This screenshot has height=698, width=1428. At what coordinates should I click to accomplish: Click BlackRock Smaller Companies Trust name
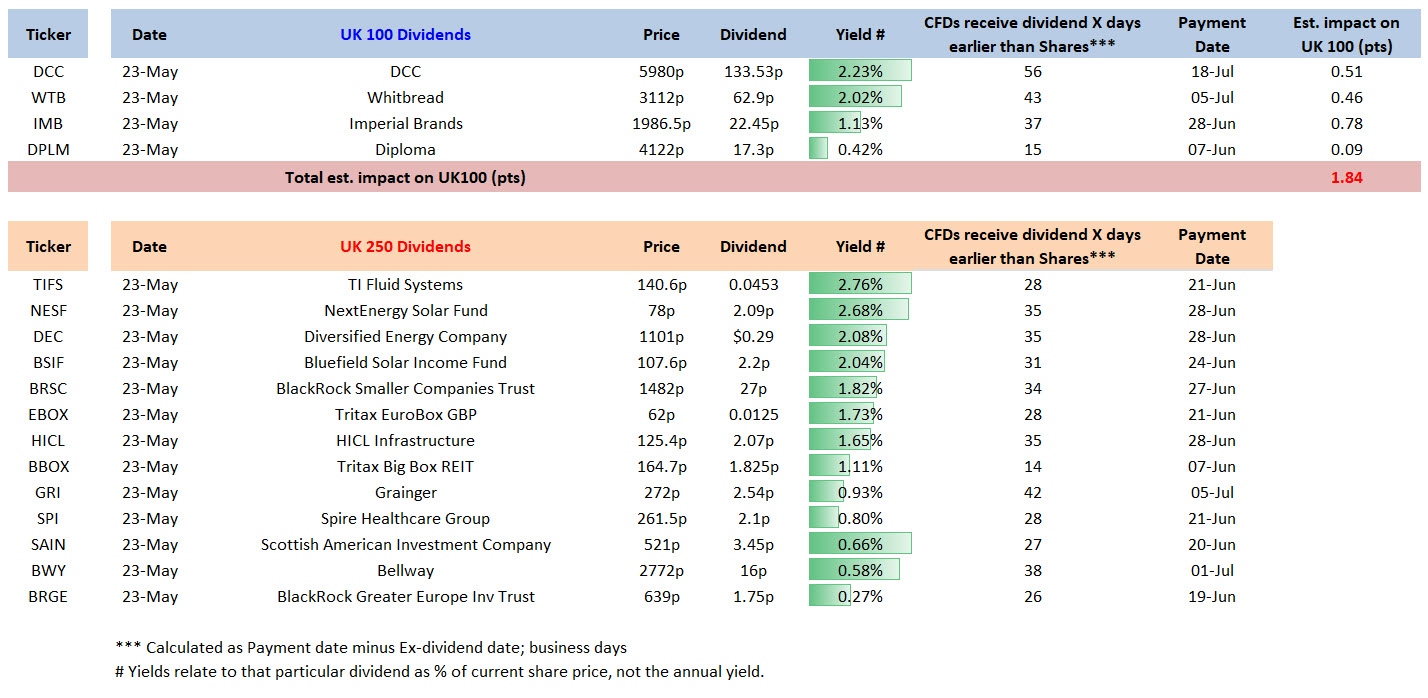[405, 388]
